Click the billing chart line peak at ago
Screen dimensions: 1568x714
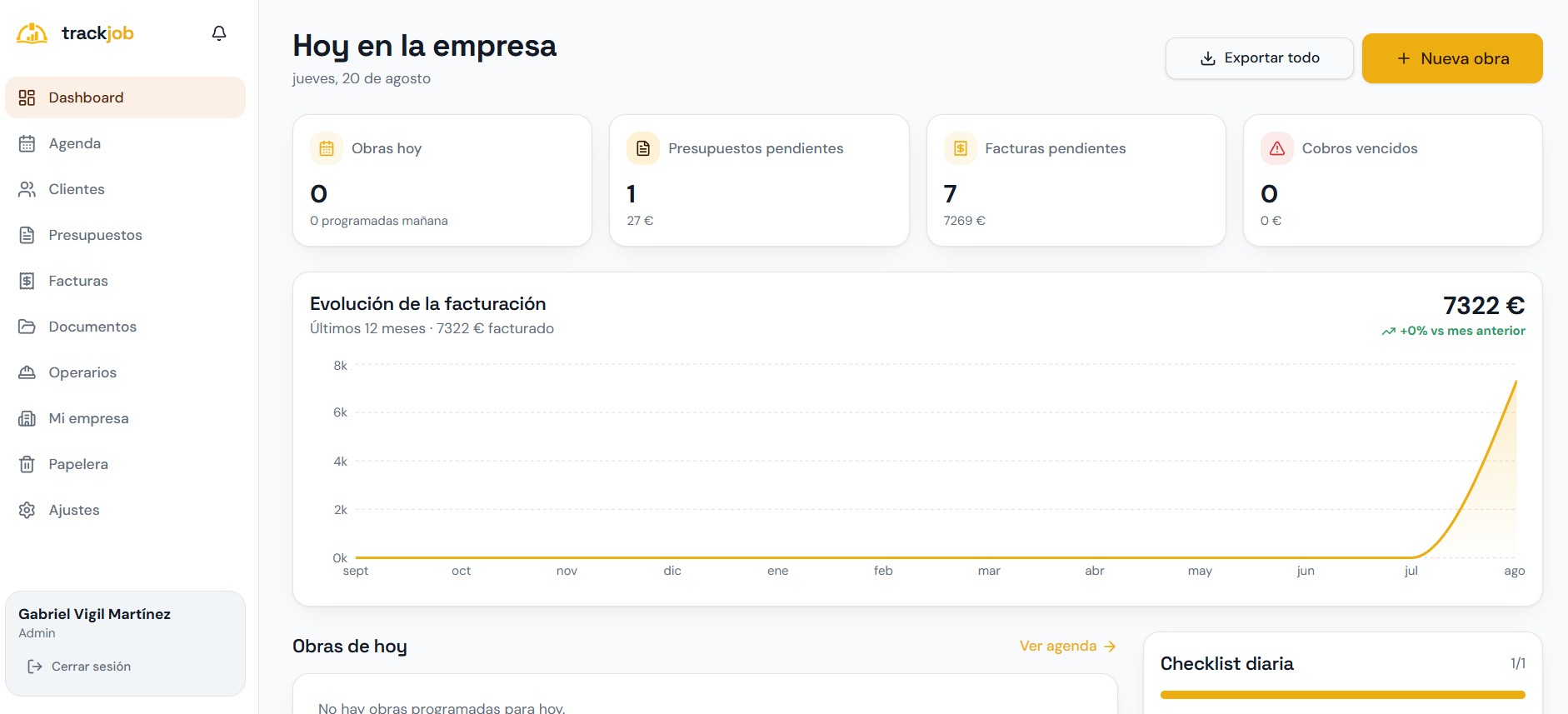pos(1516,382)
